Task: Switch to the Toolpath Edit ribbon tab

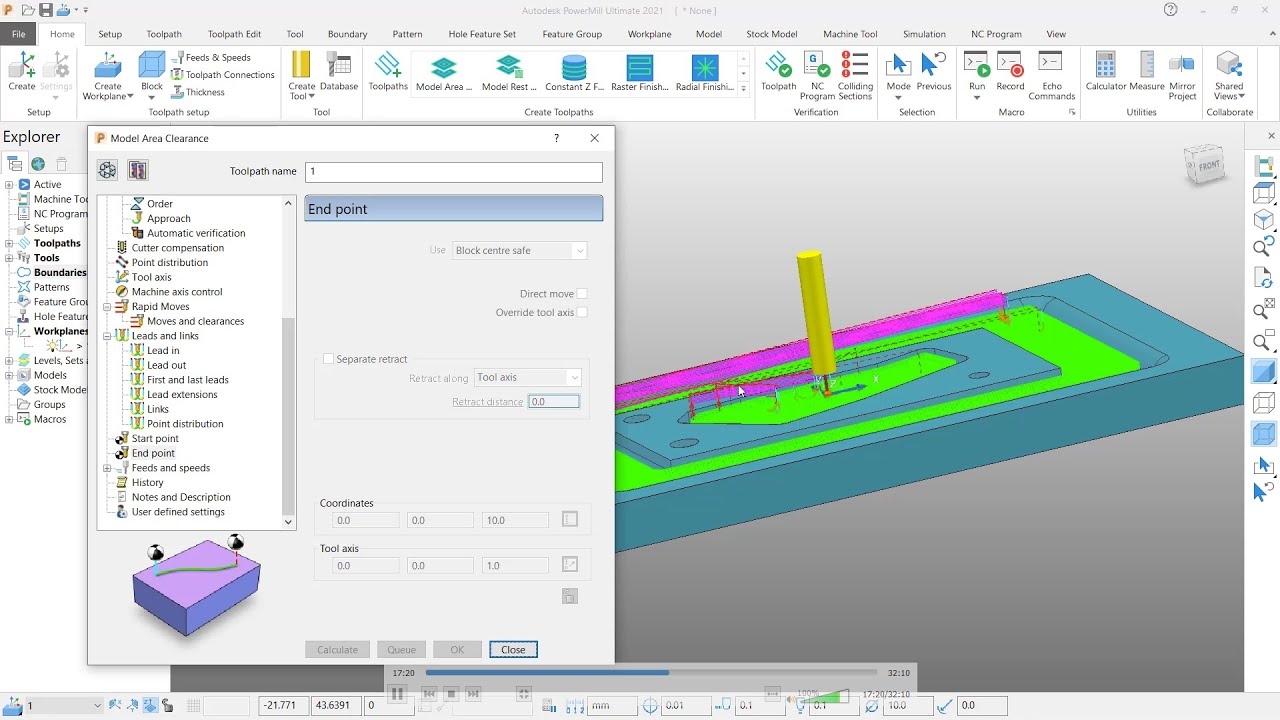Action: tap(233, 34)
